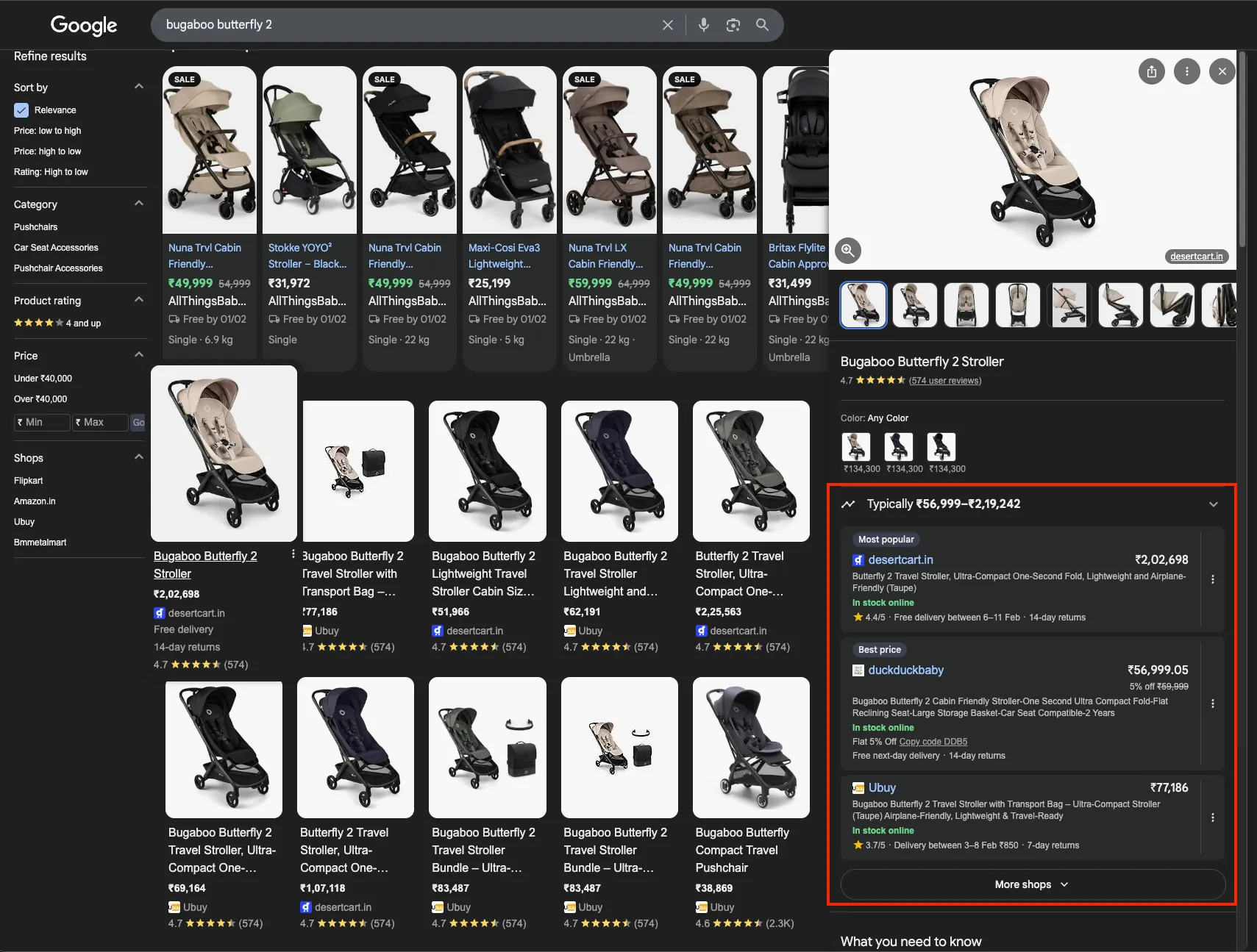Select the first product image thumbnail
The width and height of the screenshot is (1257, 952).
pos(863,305)
